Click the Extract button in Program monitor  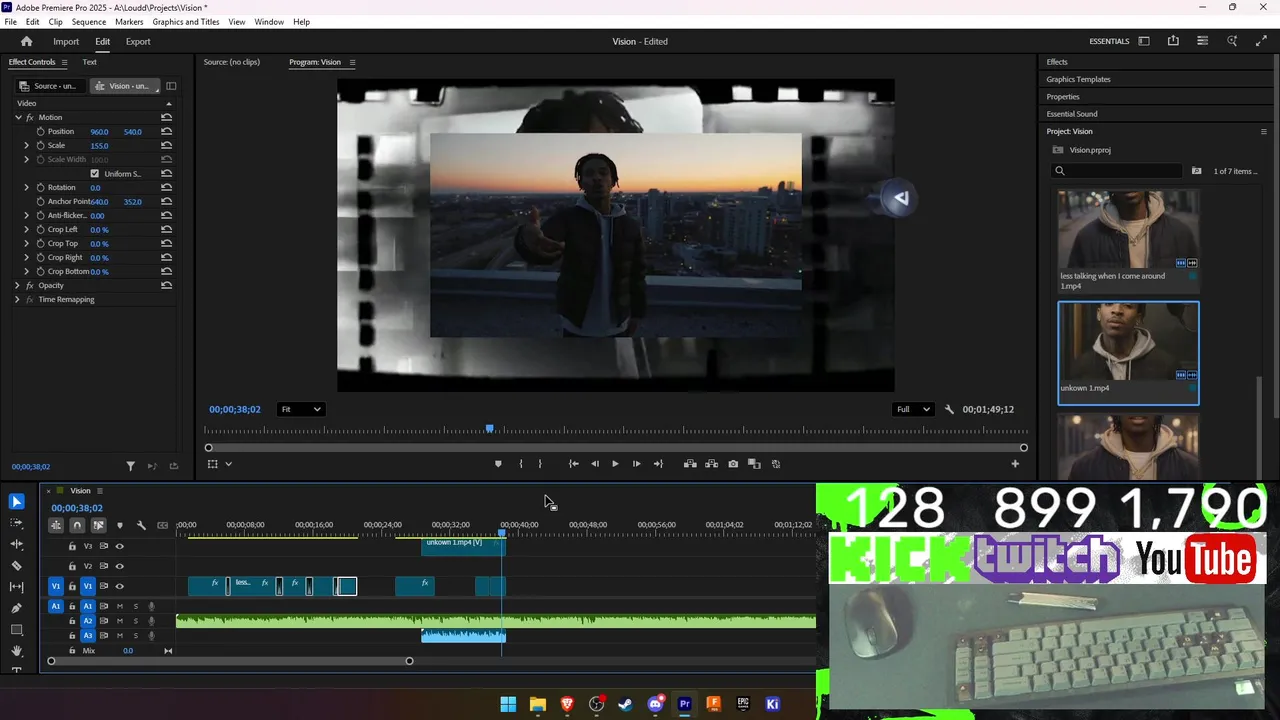(711, 464)
